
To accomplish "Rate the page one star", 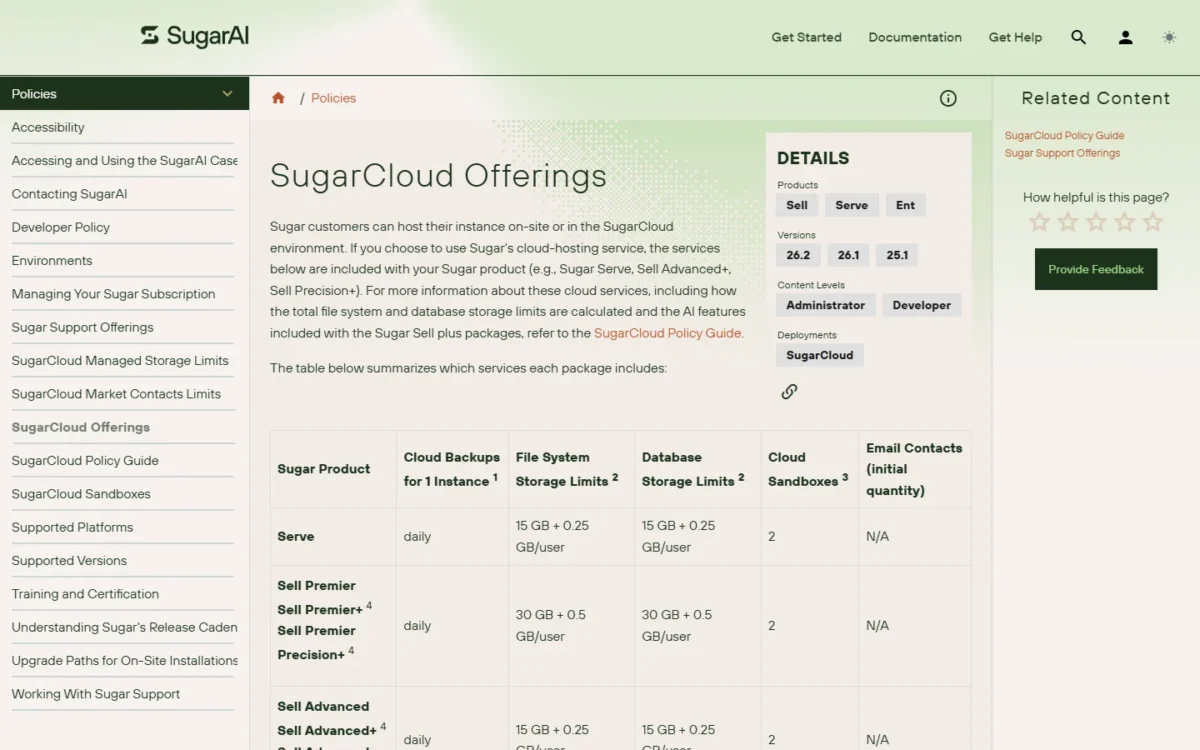I will (1040, 222).
